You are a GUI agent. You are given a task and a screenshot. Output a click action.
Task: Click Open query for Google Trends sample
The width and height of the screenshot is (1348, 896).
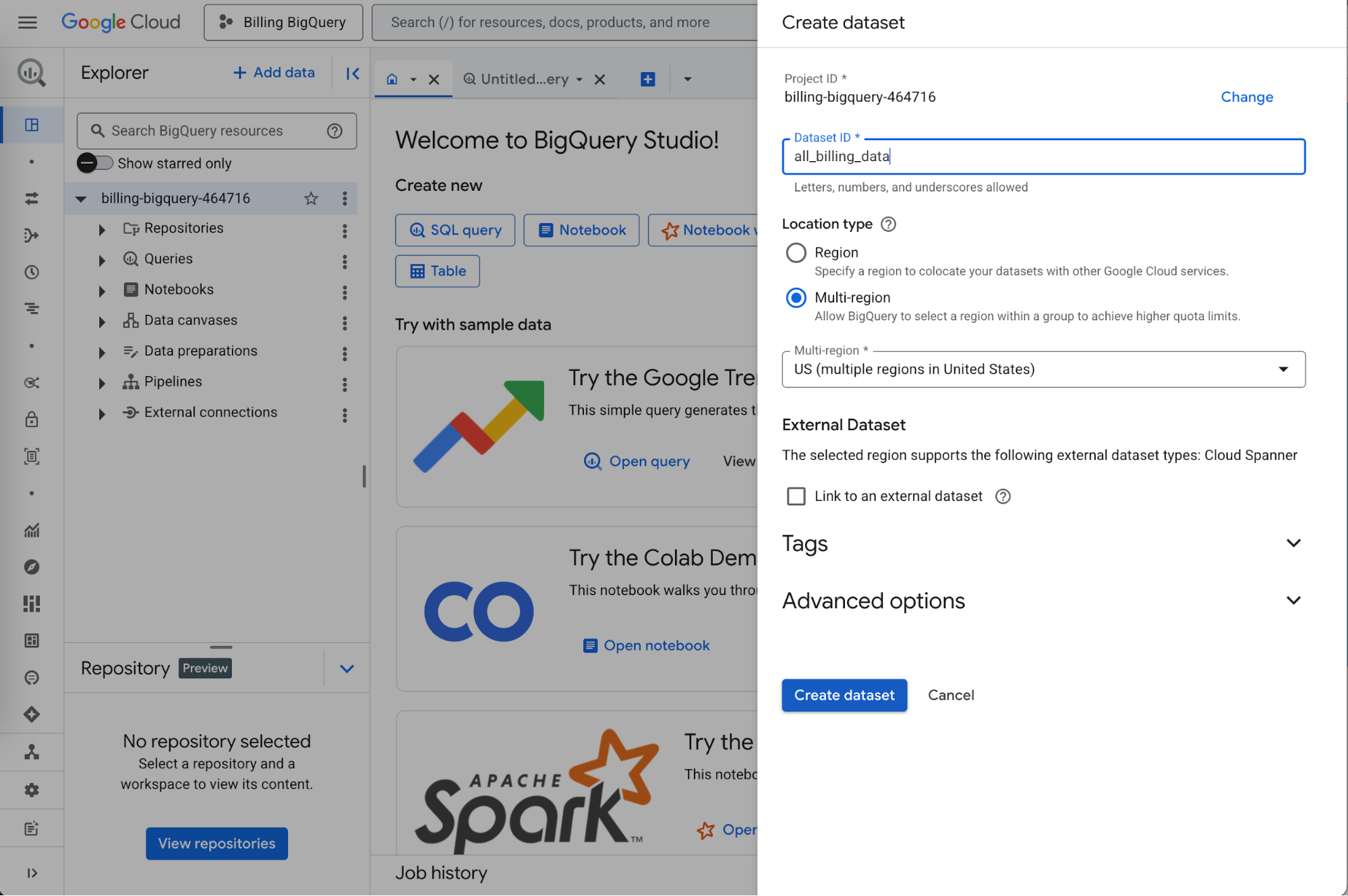click(x=637, y=462)
